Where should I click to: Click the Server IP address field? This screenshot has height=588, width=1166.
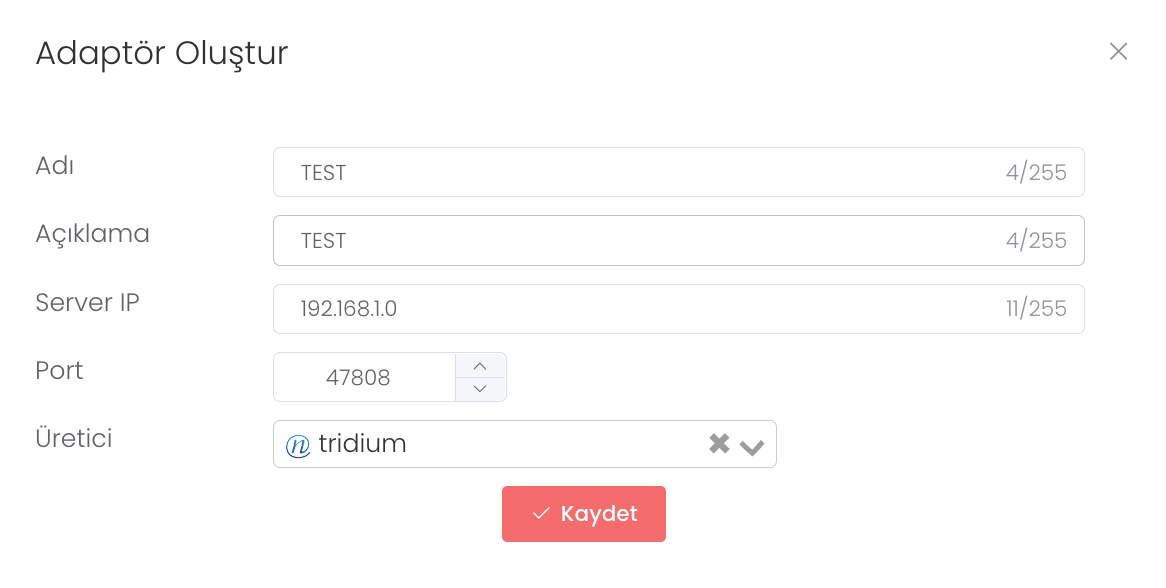point(640,309)
